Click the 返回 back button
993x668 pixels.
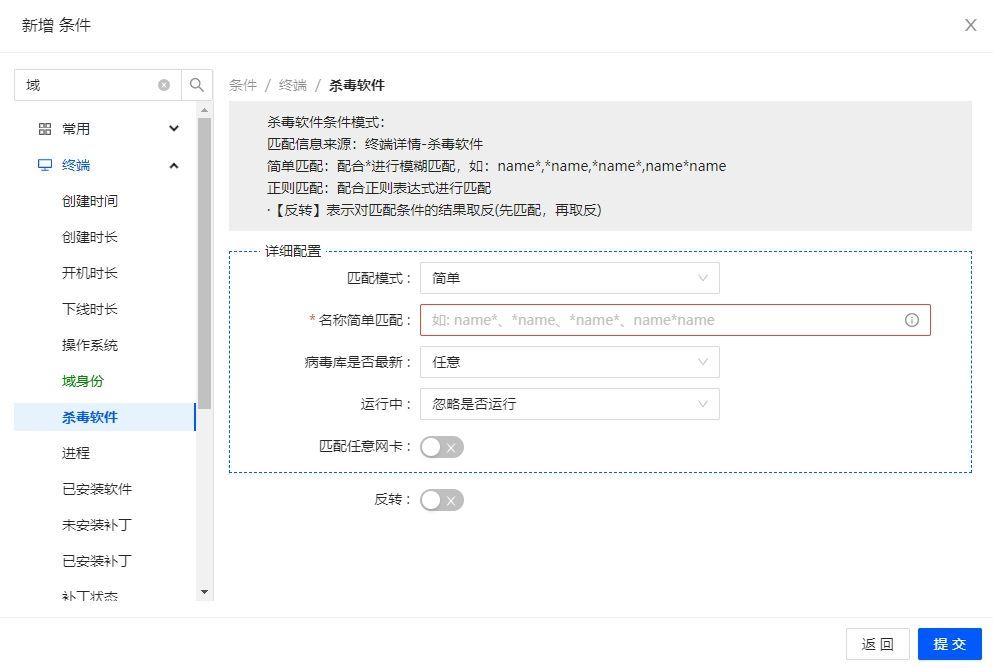point(878,644)
